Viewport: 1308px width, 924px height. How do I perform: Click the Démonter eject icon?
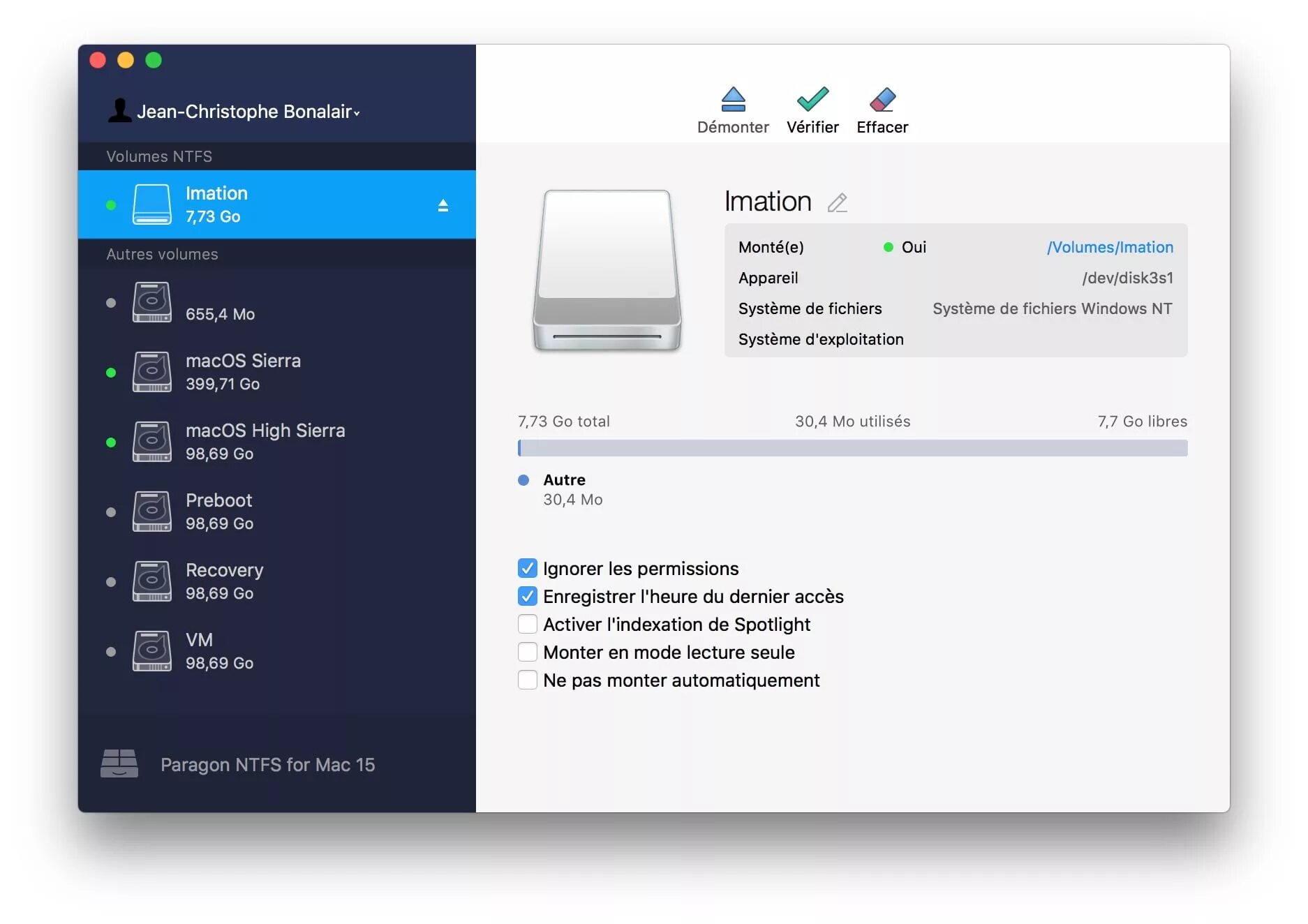click(x=733, y=99)
